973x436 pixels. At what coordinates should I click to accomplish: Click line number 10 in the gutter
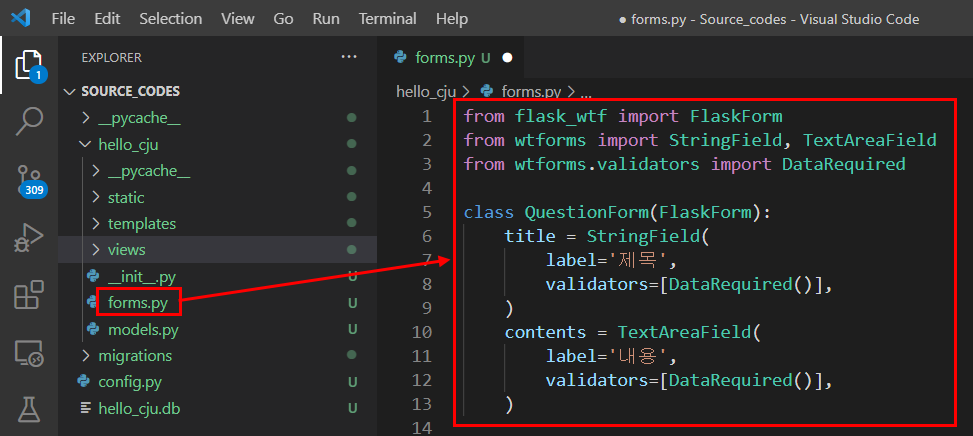(422, 332)
